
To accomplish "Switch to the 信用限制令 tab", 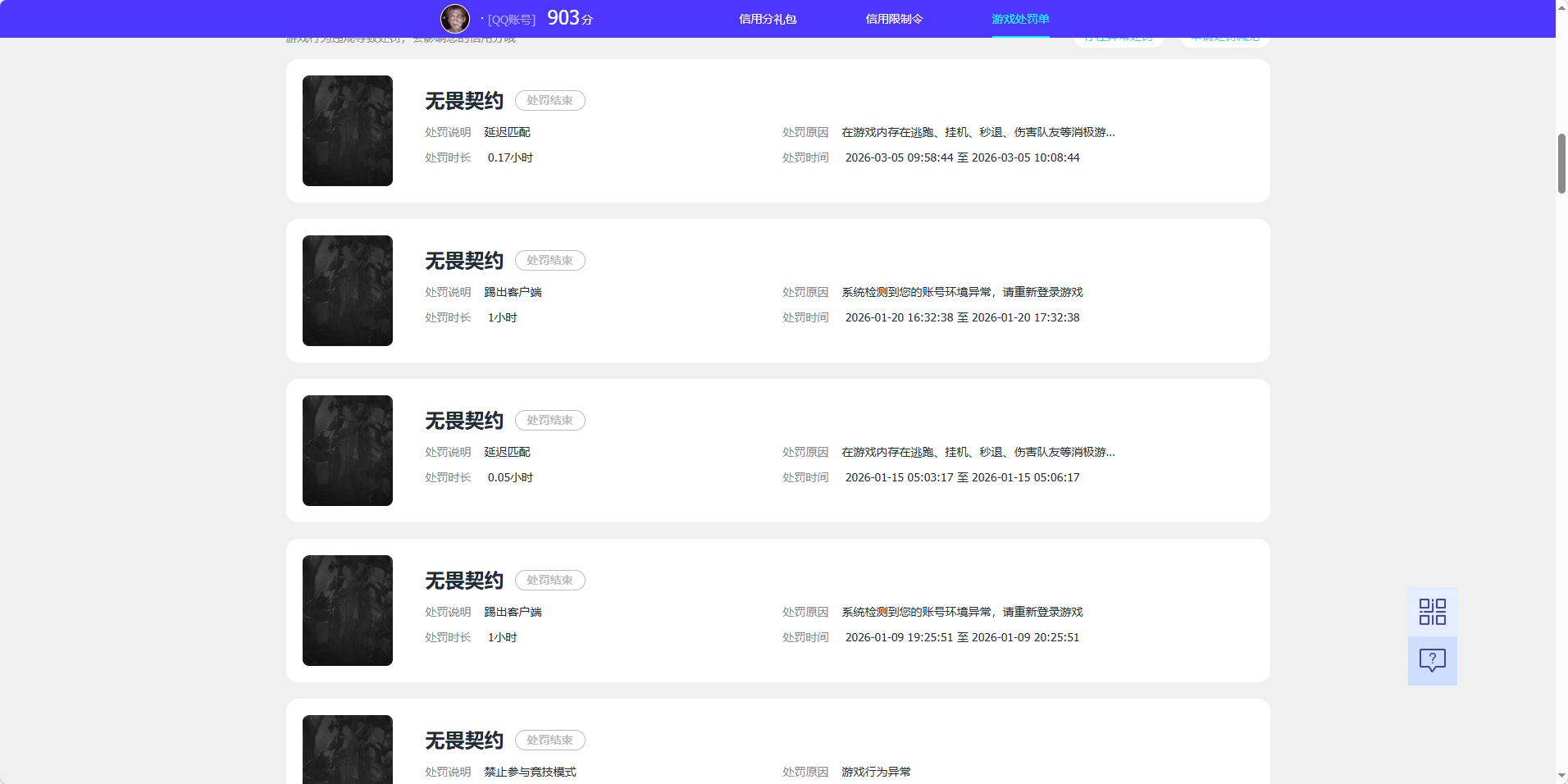I will (x=894, y=18).
